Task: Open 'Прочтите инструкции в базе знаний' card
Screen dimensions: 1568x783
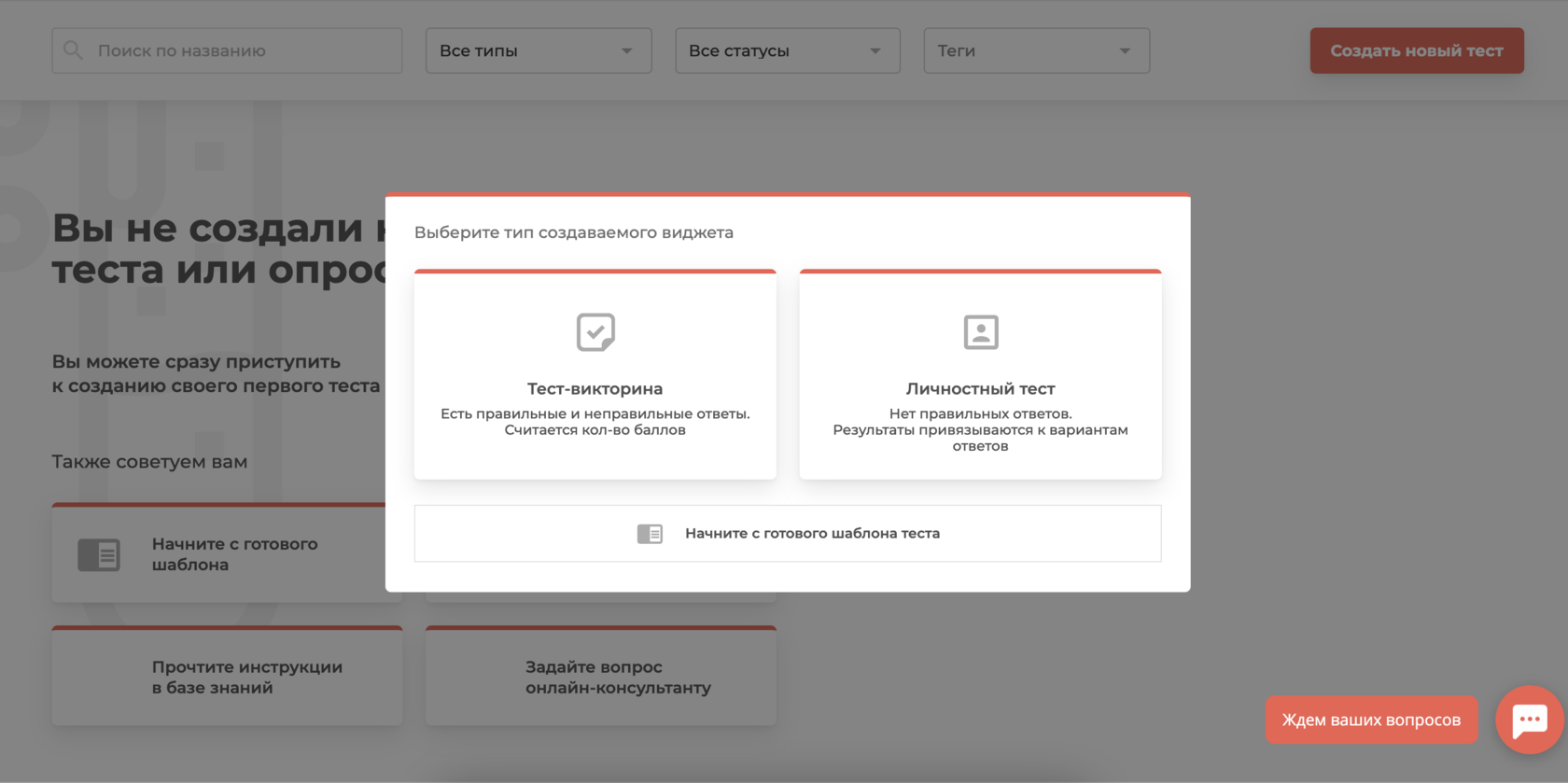Action: [227, 676]
